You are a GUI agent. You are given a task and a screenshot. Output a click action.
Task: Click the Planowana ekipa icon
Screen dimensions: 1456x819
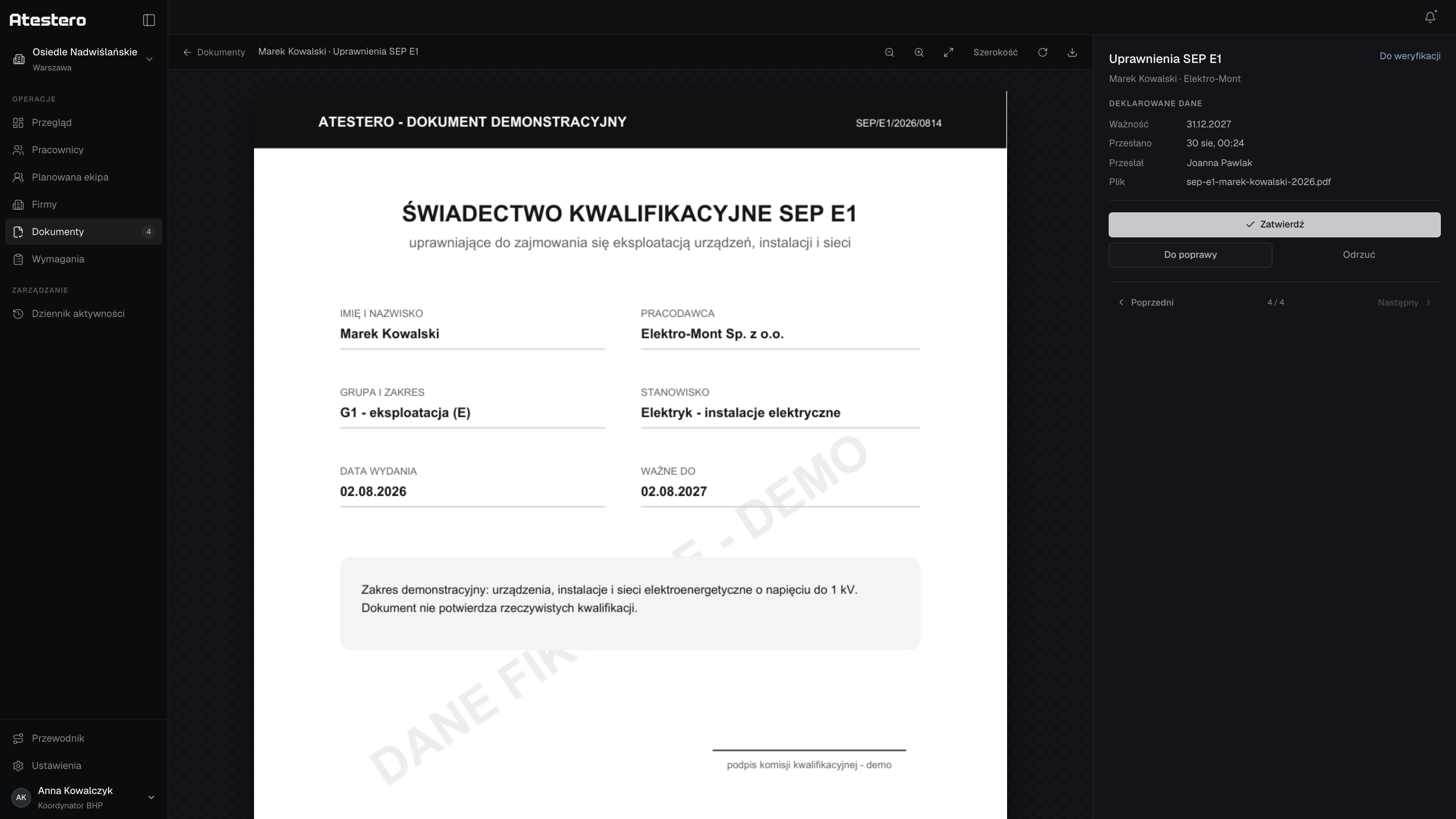pyautogui.click(x=18, y=177)
